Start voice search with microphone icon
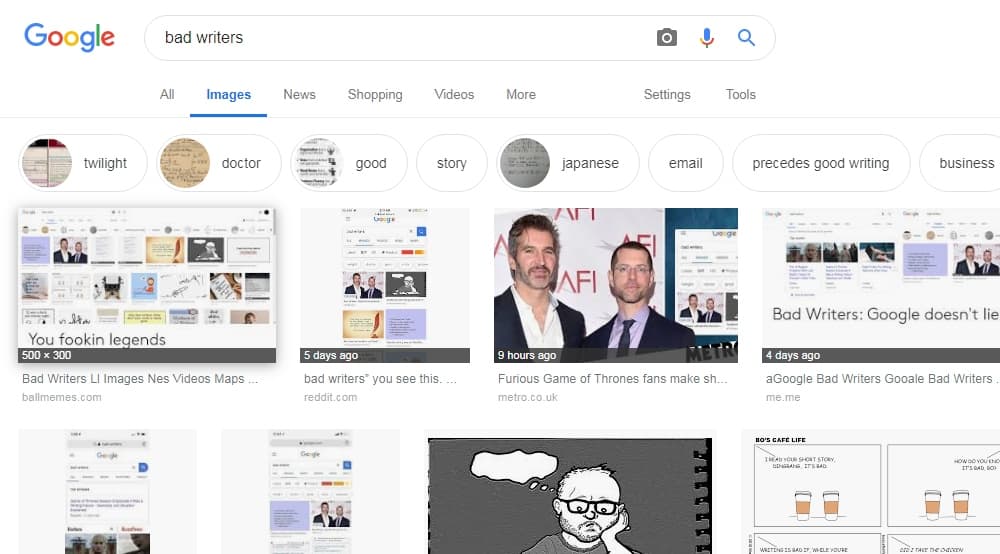 pos(707,38)
